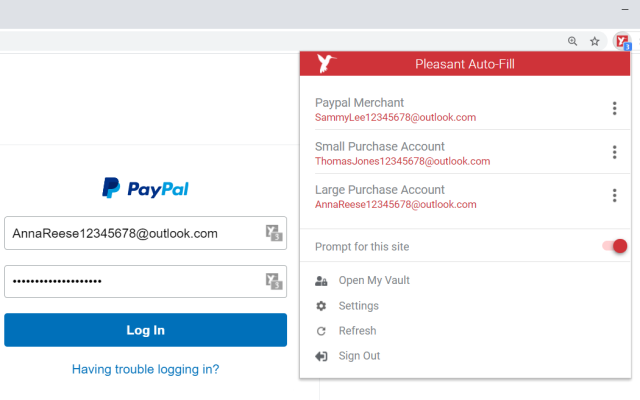
Task: Minimize the browser window
Action: pos(625,9)
